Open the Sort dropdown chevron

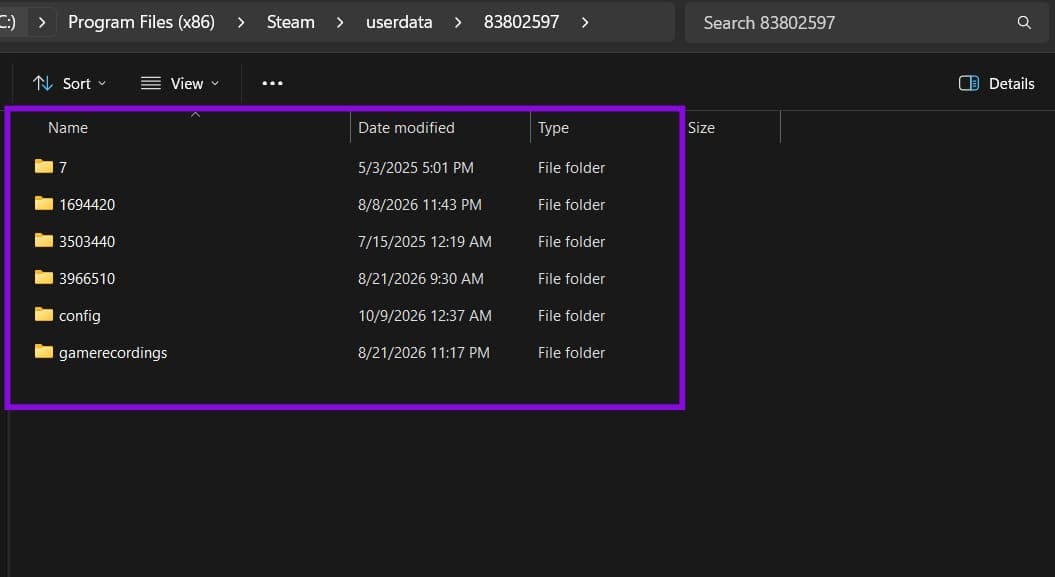click(x=102, y=83)
